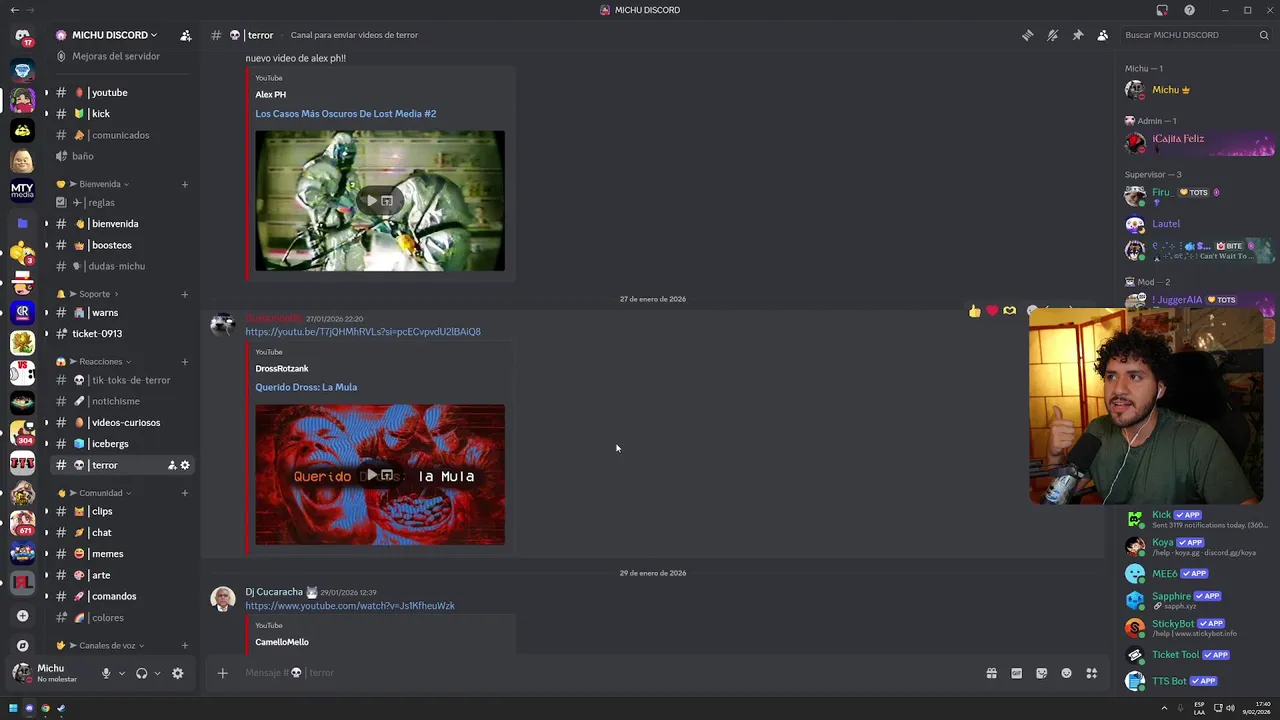This screenshot has height=720, width=1280.
Task: Open the comunicados channel
Action: [x=120, y=135]
